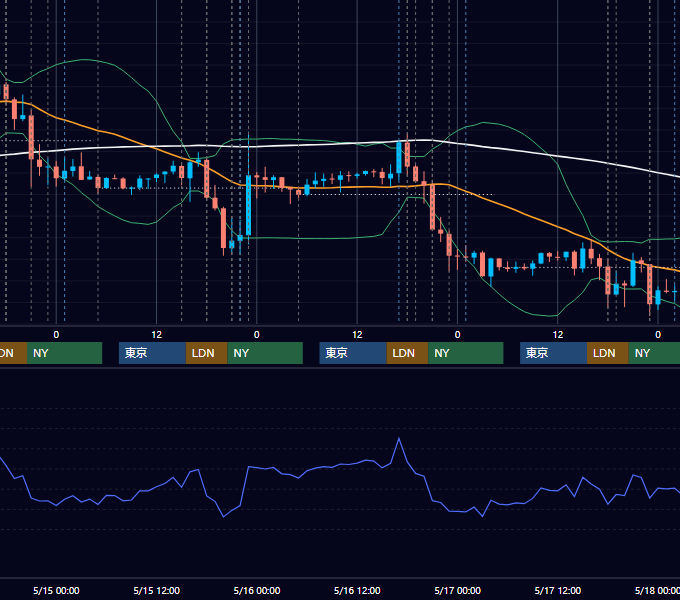Image resolution: width=680 pixels, height=600 pixels.
Task: Click the 5/16 00:00 date label
Action: point(257,590)
